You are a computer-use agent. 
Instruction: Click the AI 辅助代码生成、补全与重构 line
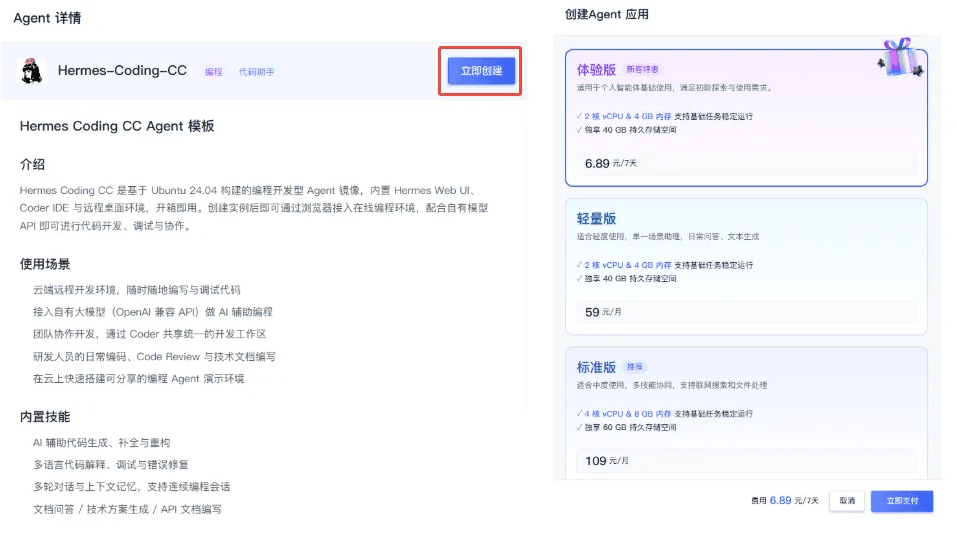point(101,443)
